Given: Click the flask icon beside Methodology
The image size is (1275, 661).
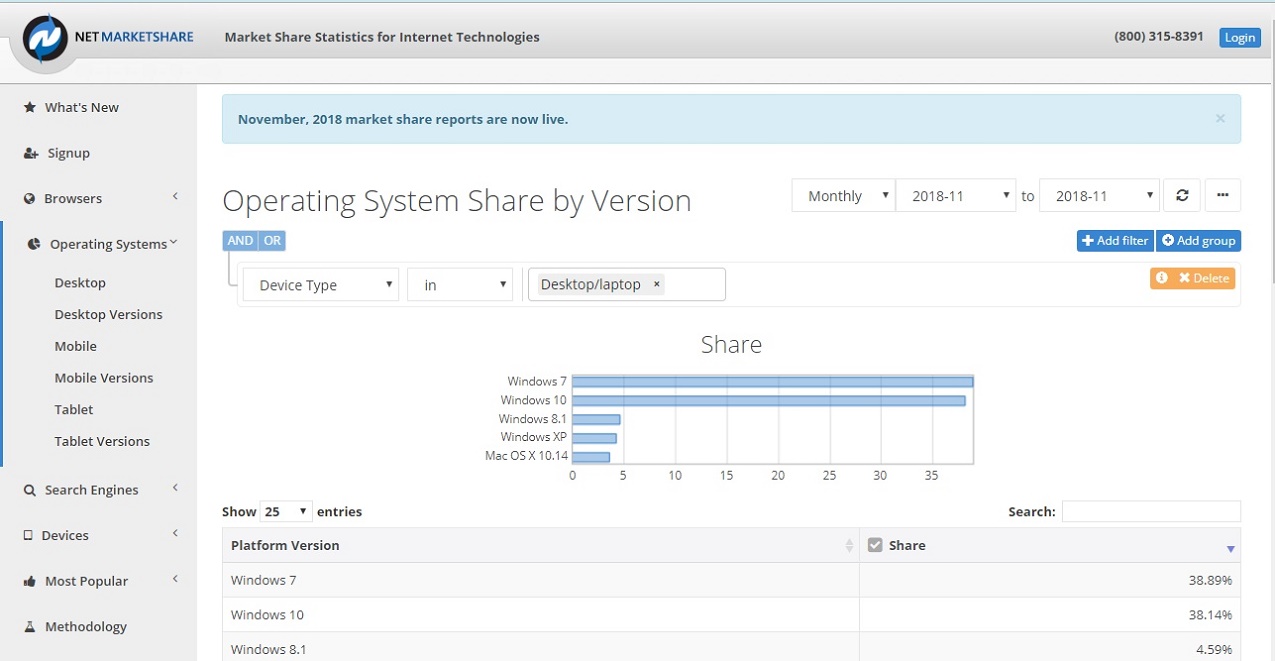Looking at the screenshot, I should click(x=30, y=627).
